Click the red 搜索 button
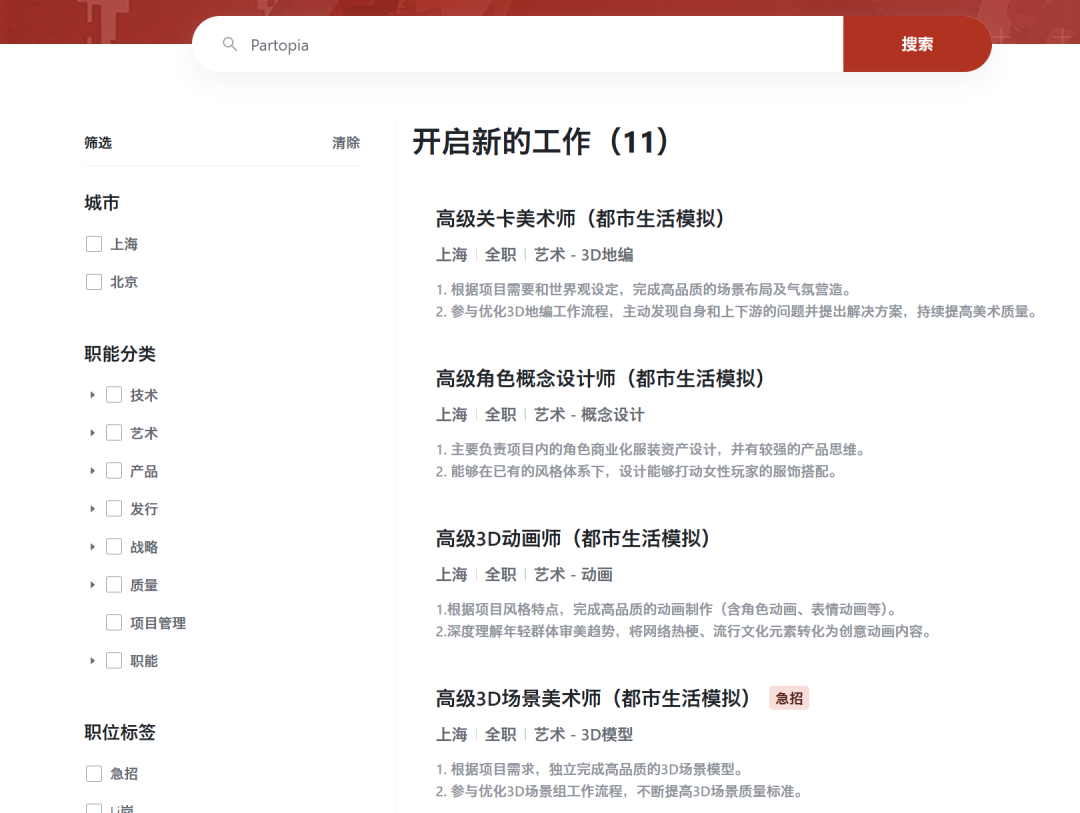Screen dimensions: 1080x813 (x=917, y=44)
